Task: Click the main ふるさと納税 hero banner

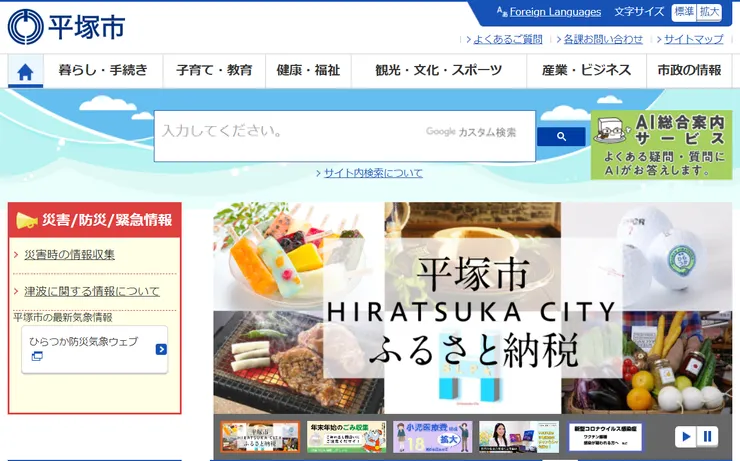Action: (x=473, y=308)
